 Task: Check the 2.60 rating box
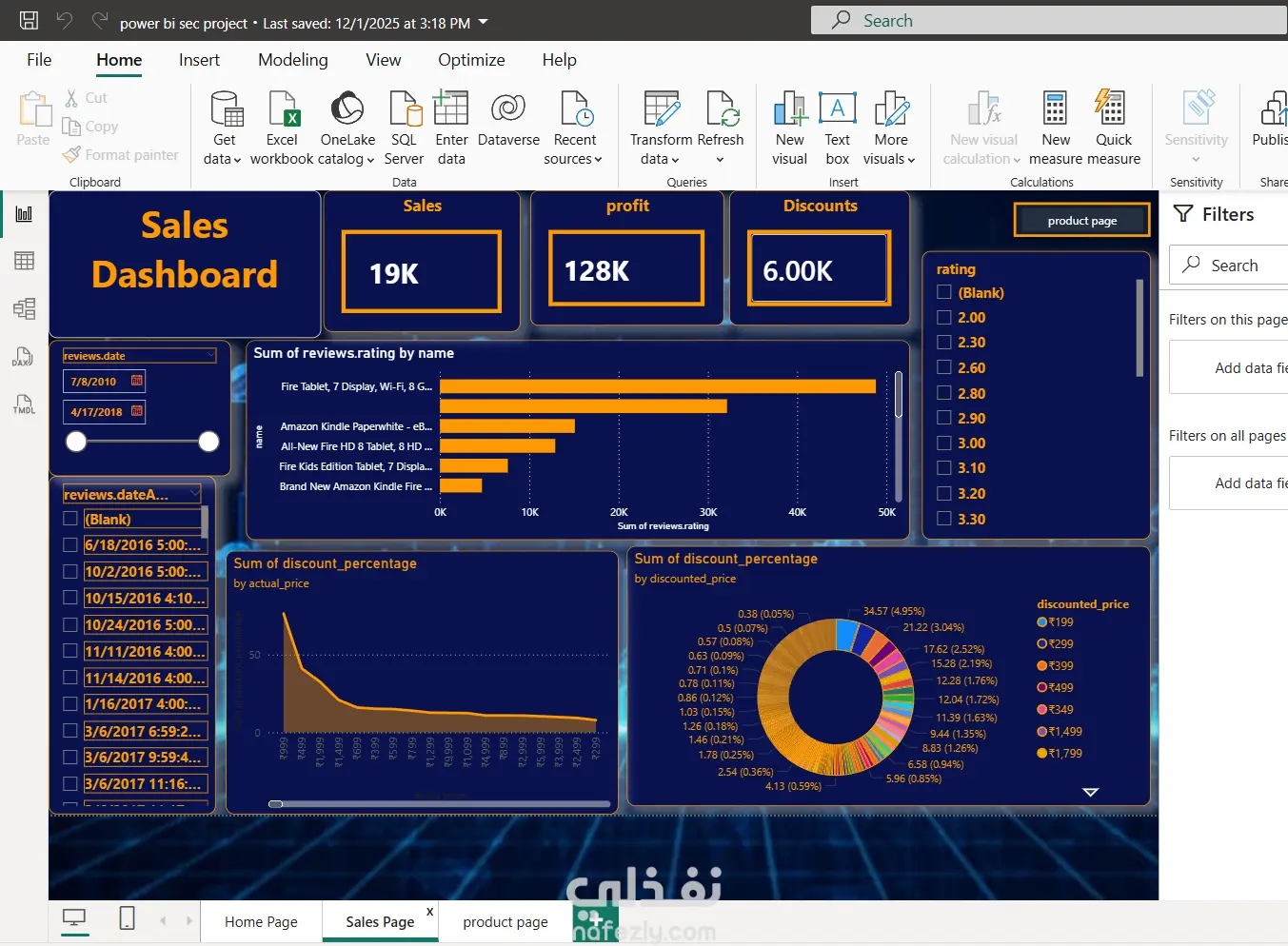tap(944, 367)
